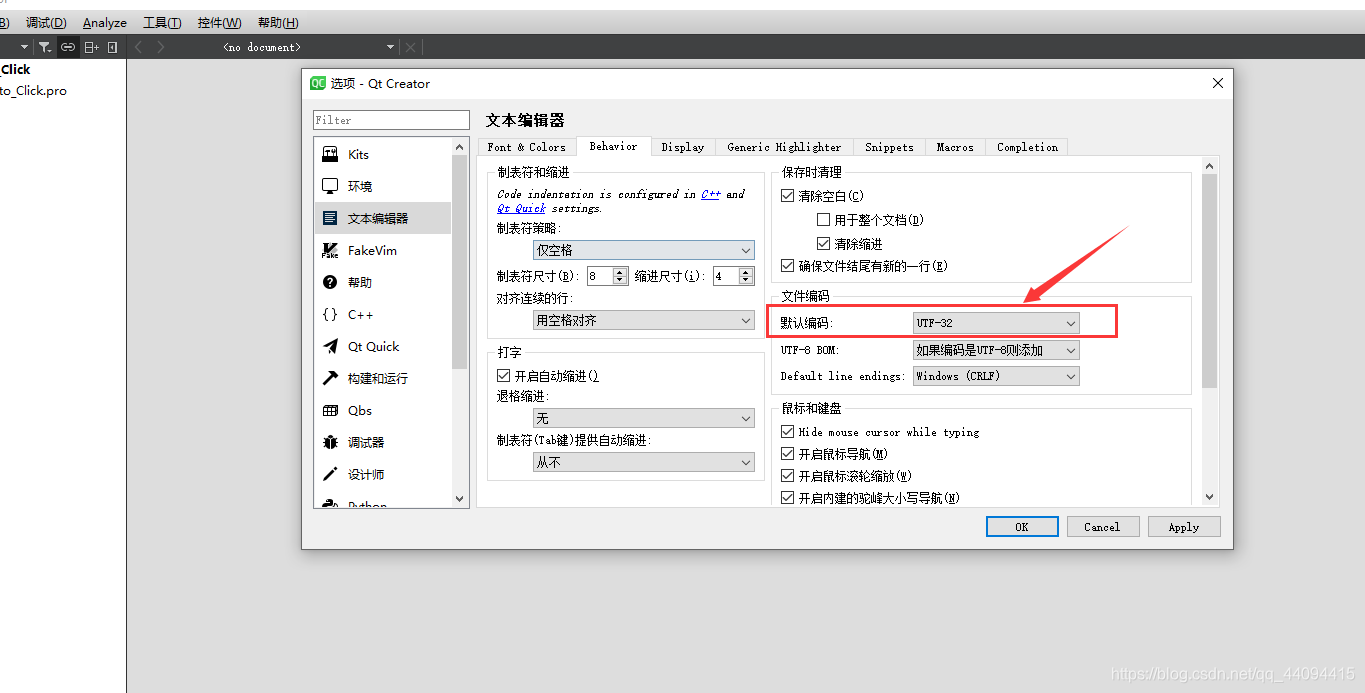Open the 调试(D) menu

tap(46, 23)
